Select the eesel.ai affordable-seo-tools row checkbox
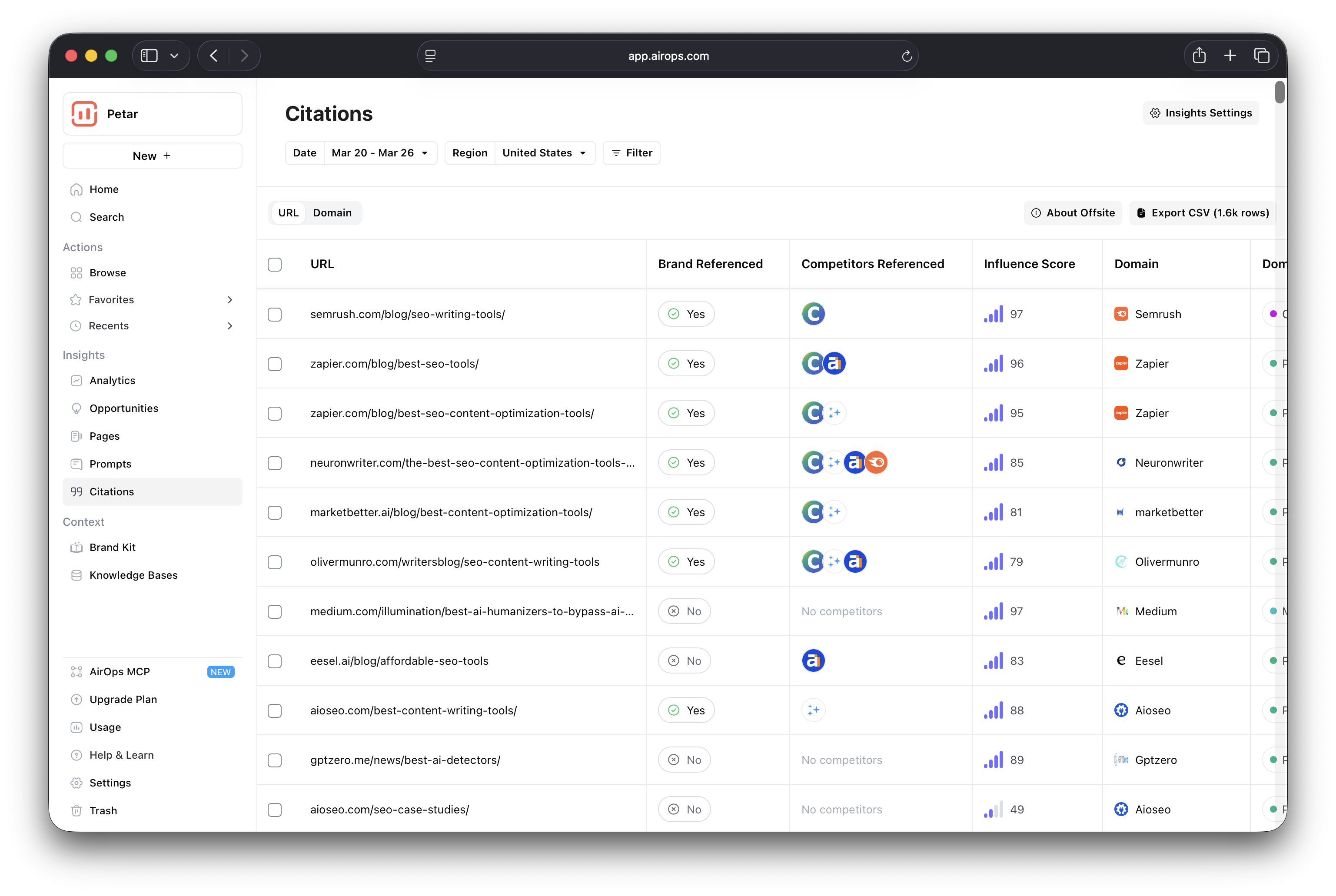This screenshot has height=896, width=1336. [x=275, y=661]
